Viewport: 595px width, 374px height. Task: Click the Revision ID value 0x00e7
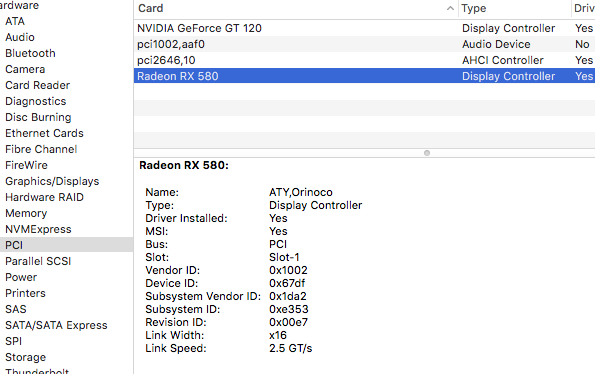288,322
